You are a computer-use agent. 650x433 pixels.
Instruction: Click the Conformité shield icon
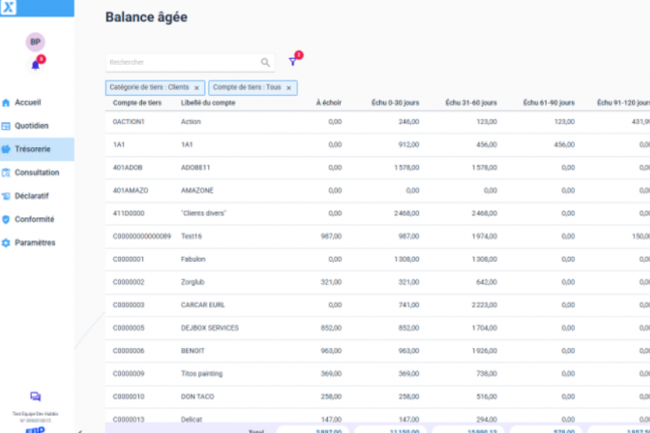tap(6, 219)
